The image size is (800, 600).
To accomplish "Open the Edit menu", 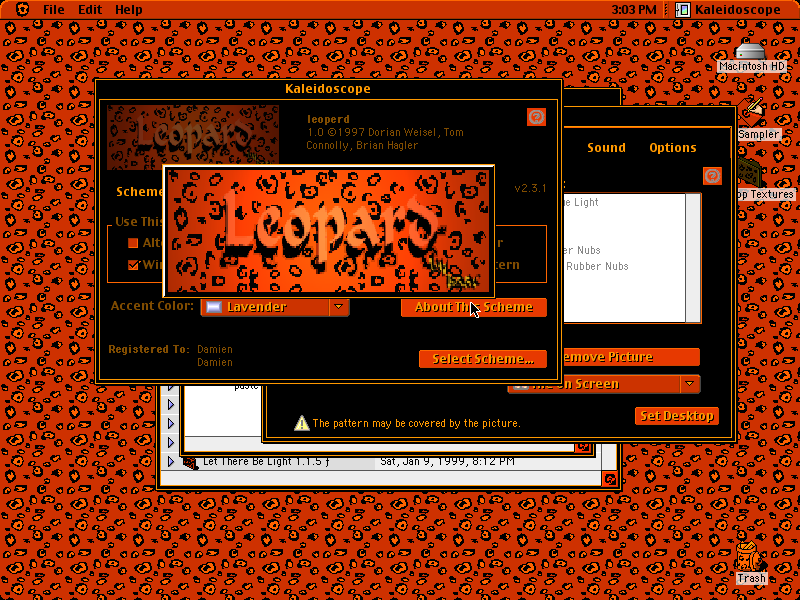I will 90,10.
